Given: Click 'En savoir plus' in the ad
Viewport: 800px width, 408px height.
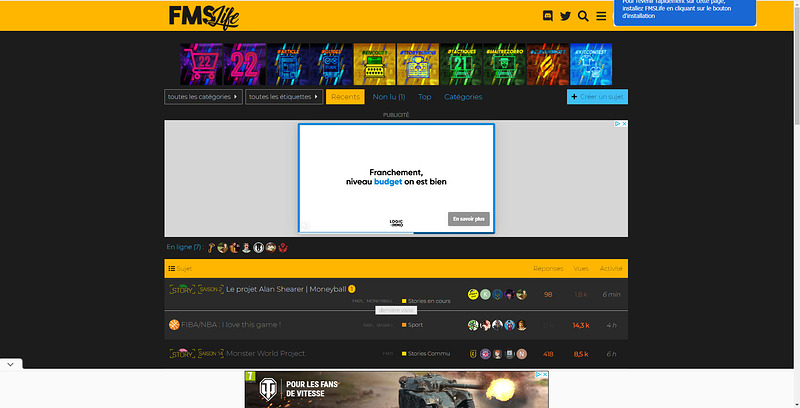Looking at the screenshot, I should [x=469, y=219].
